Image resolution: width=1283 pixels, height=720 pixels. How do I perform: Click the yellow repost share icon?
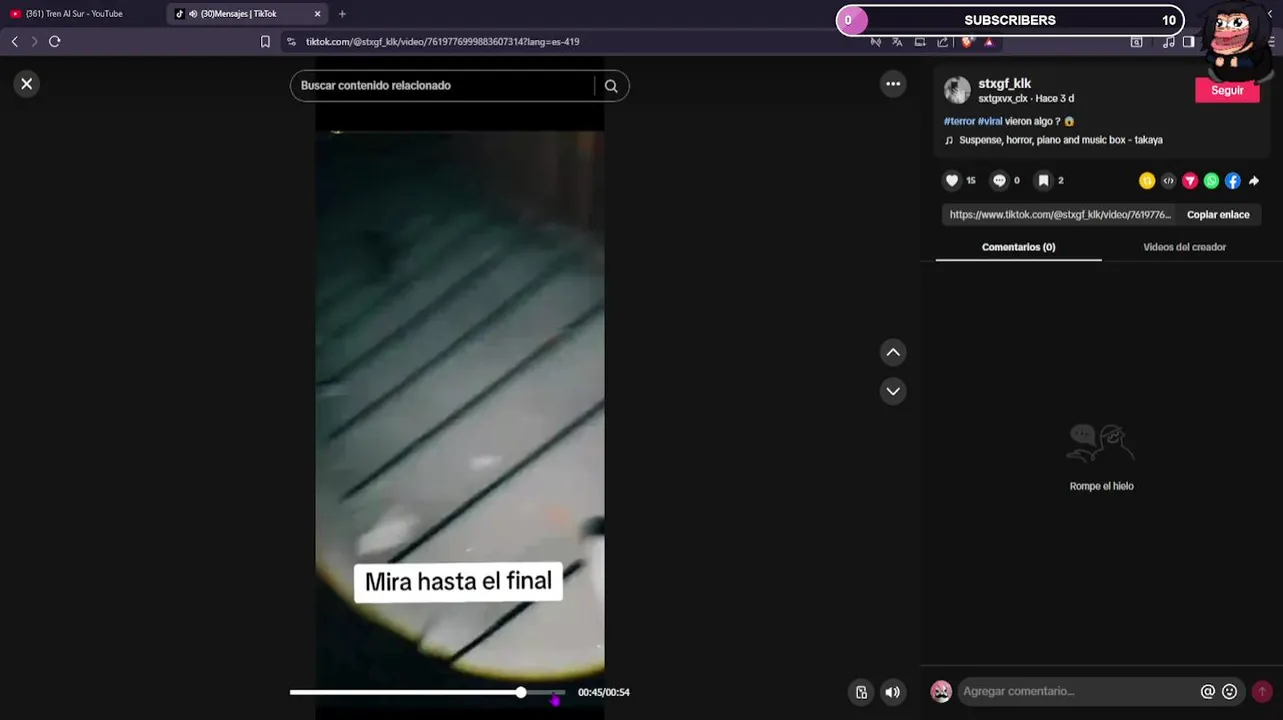(1147, 181)
